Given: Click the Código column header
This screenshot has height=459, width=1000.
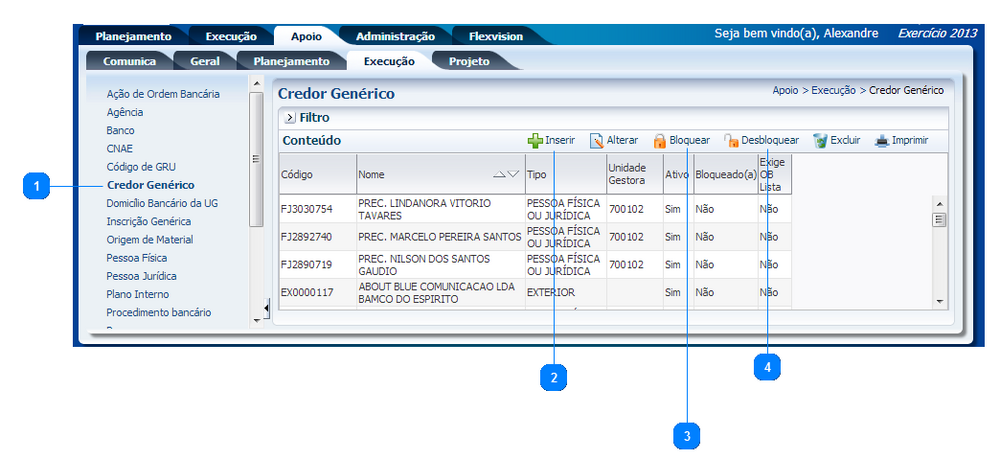Looking at the screenshot, I should (297, 174).
